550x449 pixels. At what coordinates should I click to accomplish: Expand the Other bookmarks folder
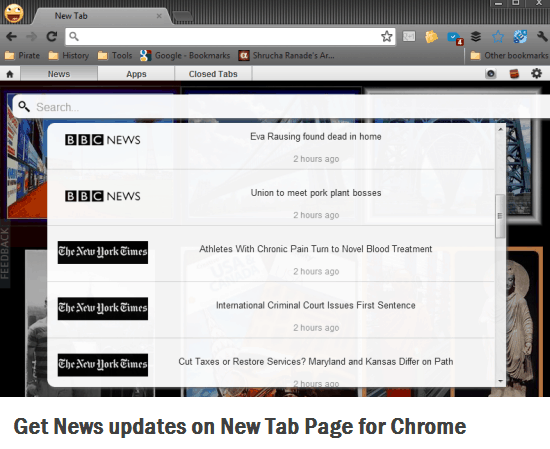(x=509, y=55)
